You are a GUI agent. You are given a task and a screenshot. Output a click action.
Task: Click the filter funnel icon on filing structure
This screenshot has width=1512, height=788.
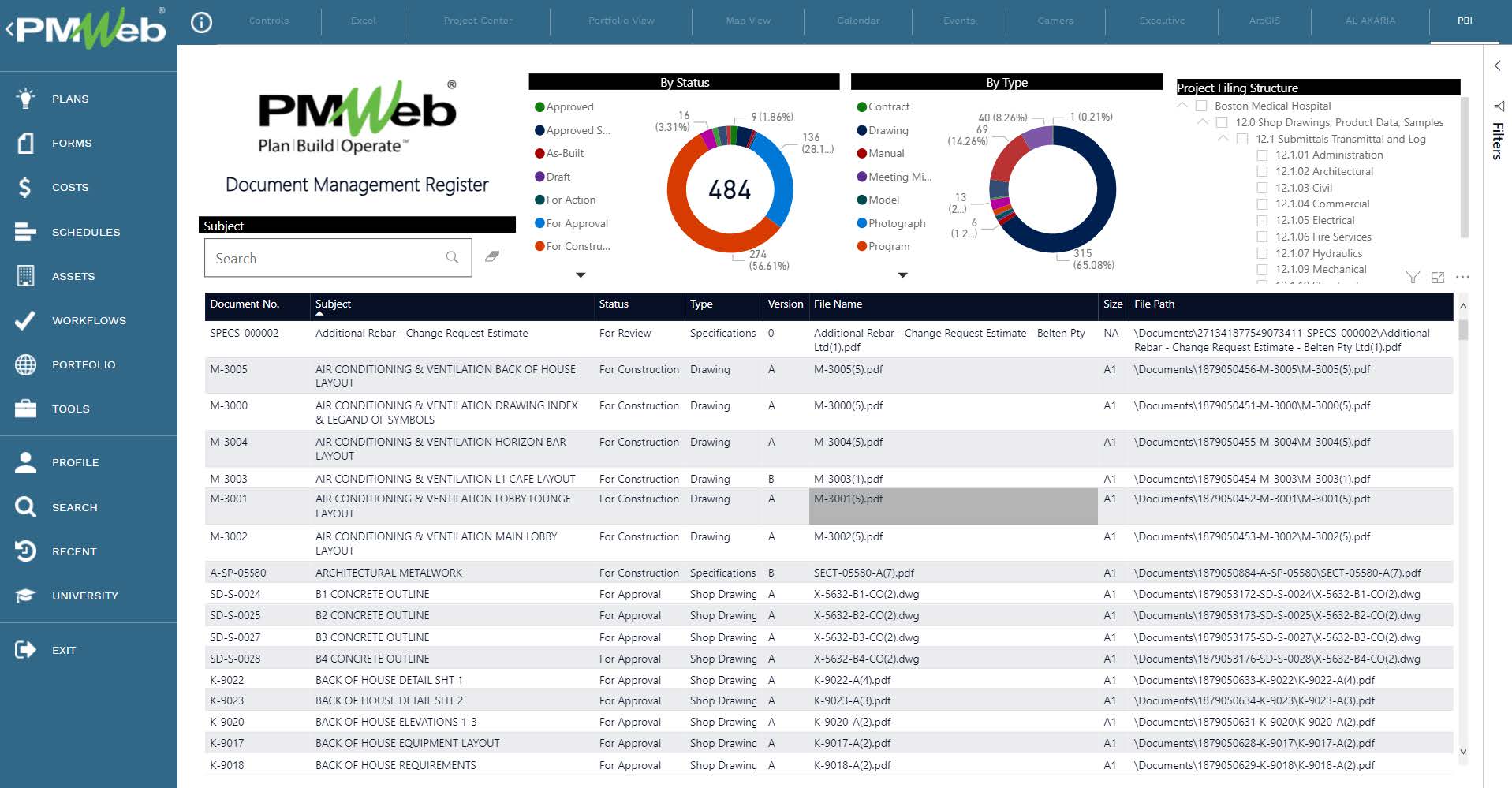(1413, 277)
